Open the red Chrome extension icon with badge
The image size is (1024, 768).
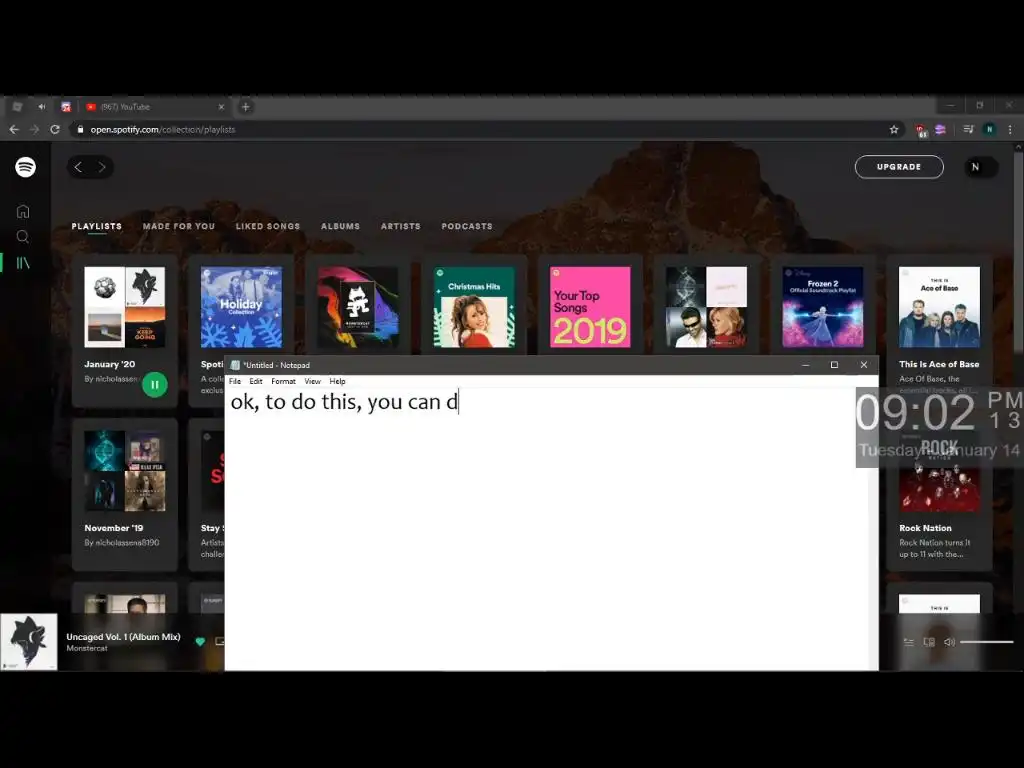tap(921, 130)
